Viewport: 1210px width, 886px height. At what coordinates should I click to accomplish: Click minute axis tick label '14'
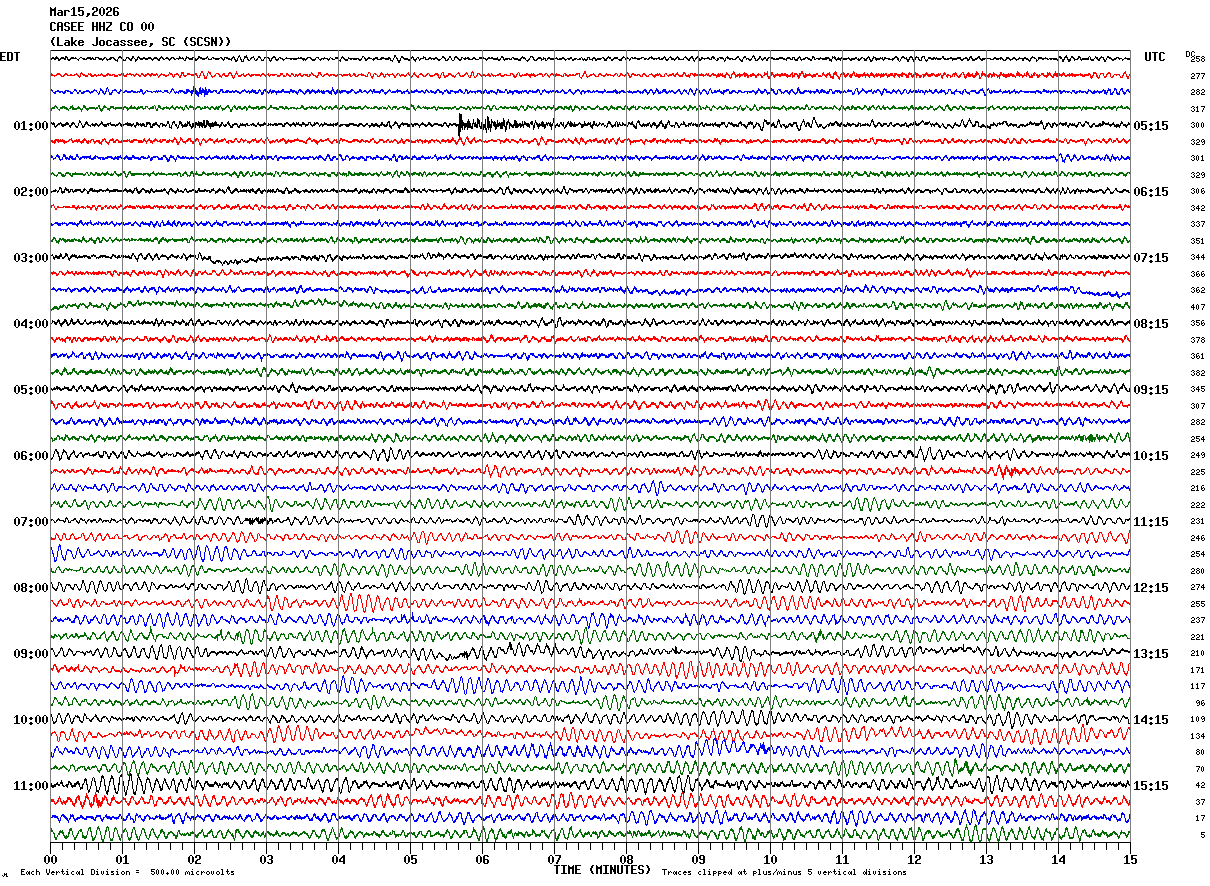coord(1058,859)
